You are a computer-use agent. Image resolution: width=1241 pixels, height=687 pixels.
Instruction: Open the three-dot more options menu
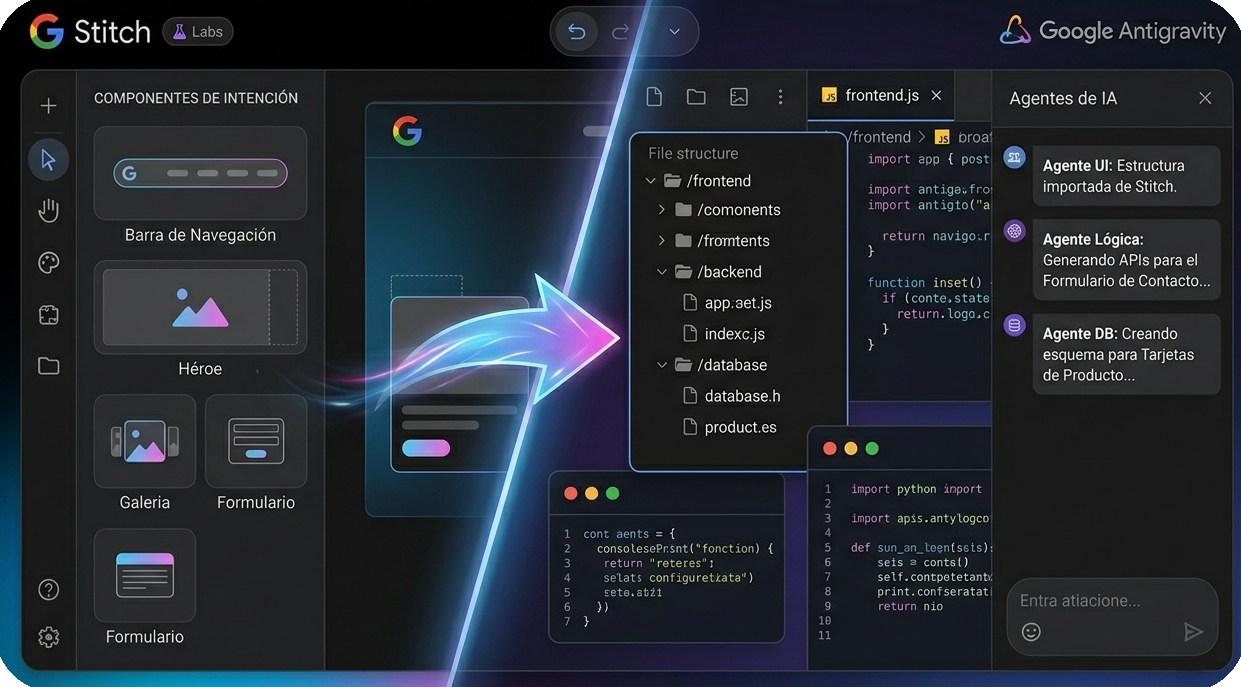tap(780, 96)
